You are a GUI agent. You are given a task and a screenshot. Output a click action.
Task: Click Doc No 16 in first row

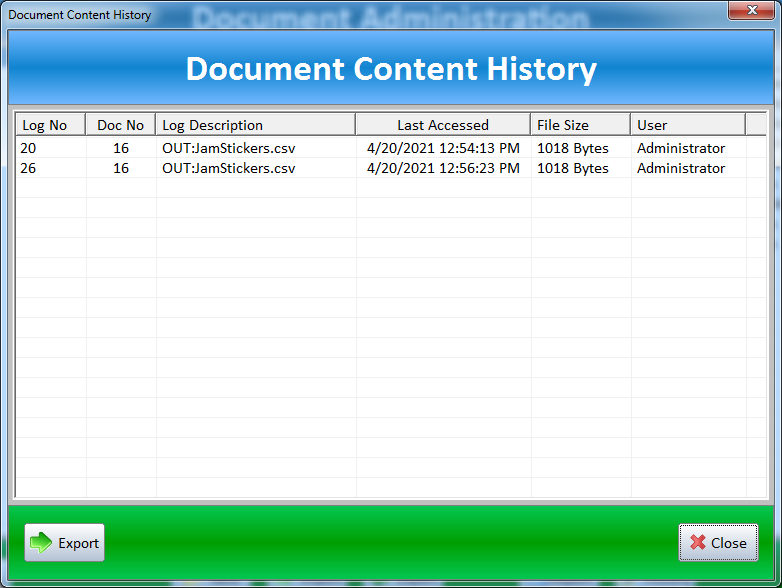121,148
